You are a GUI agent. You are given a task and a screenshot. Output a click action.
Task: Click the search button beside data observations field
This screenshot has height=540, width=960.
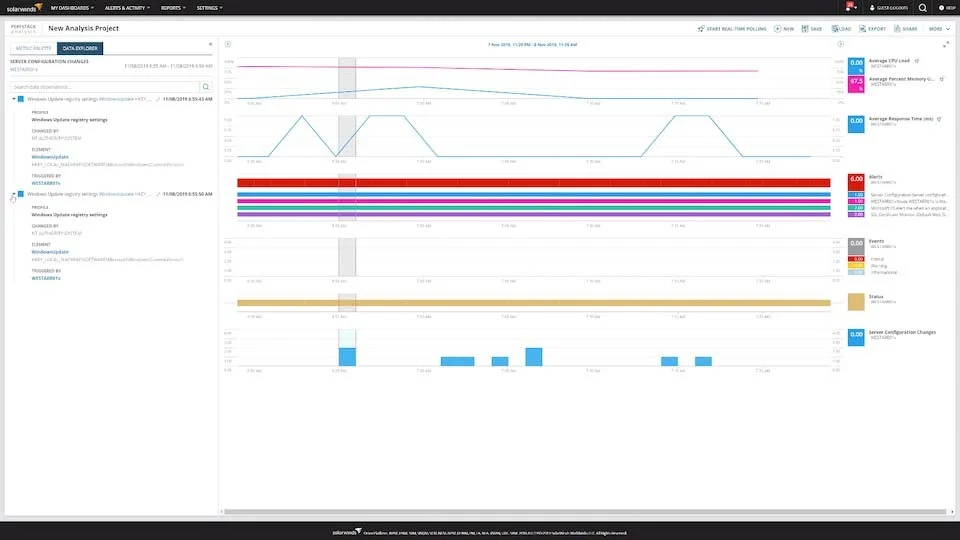coord(206,87)
